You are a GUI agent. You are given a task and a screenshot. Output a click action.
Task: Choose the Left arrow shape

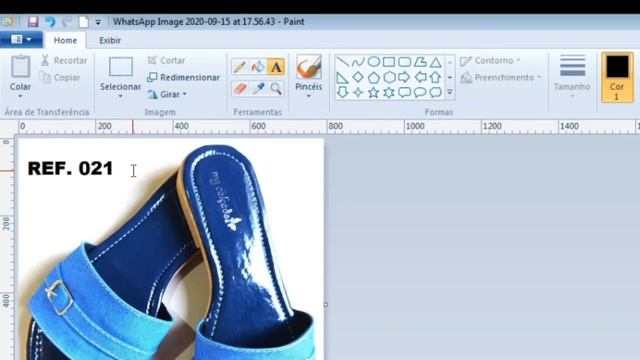click(x=420, y=77)
